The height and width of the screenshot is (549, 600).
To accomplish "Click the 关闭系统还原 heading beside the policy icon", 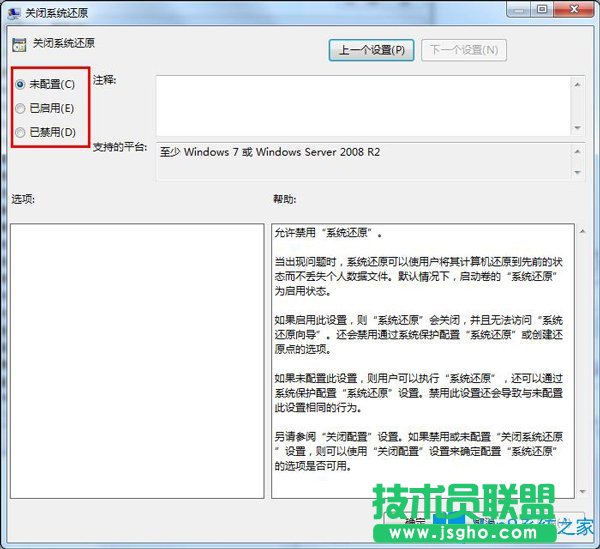I will point(64,43).
